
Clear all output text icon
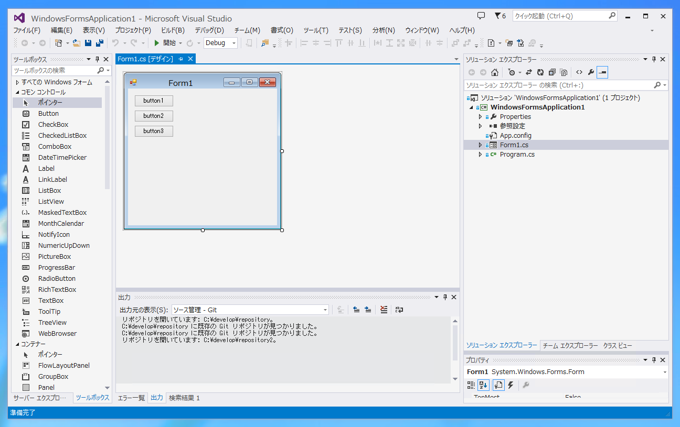pos(384,310)
